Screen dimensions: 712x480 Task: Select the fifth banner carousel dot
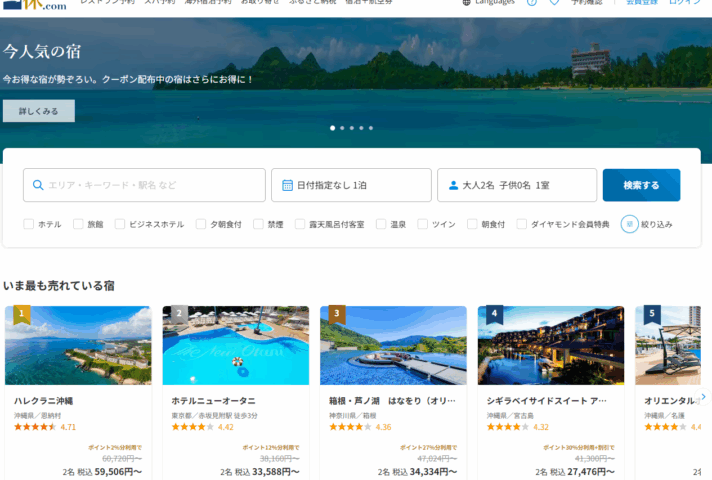pos(371,128)
